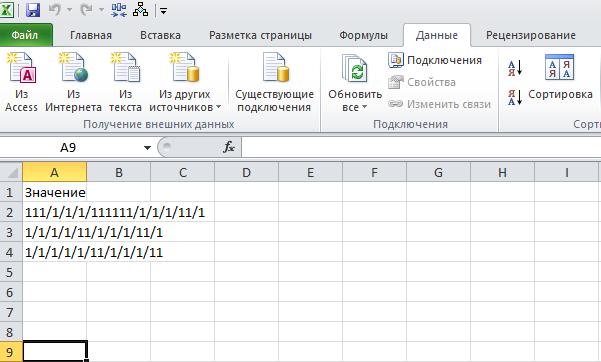Select cell with 111/1/1/1/111111/1/1/1/11/1
This screenshot has height=362, width=601.
click(x=55, y=212)
